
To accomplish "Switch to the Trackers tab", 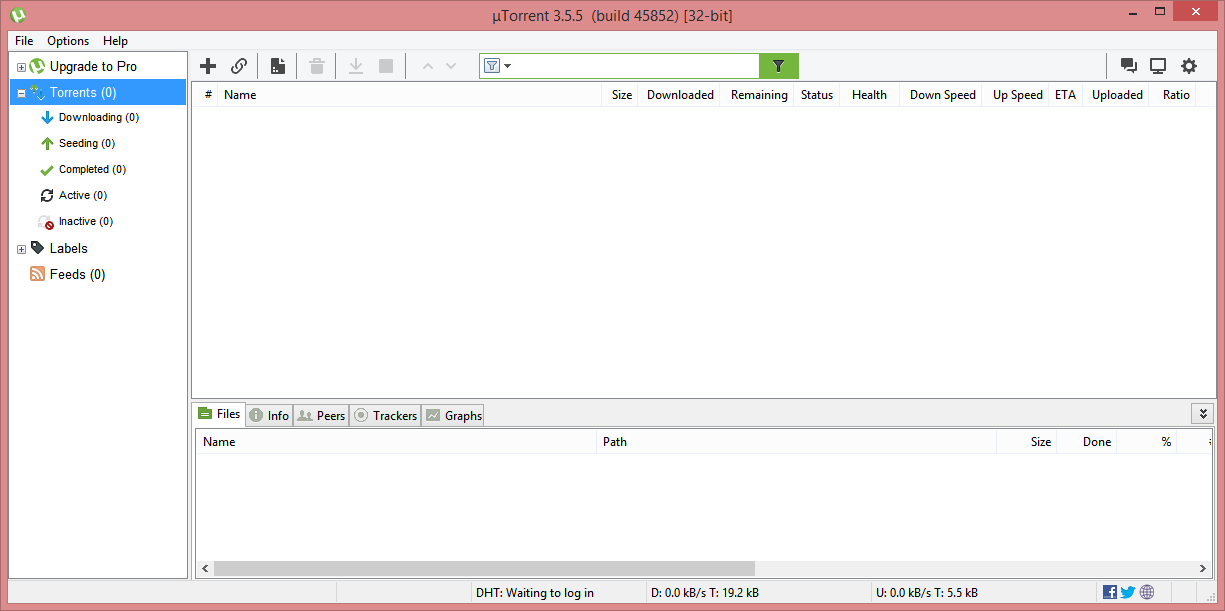I will click(385, 415).
